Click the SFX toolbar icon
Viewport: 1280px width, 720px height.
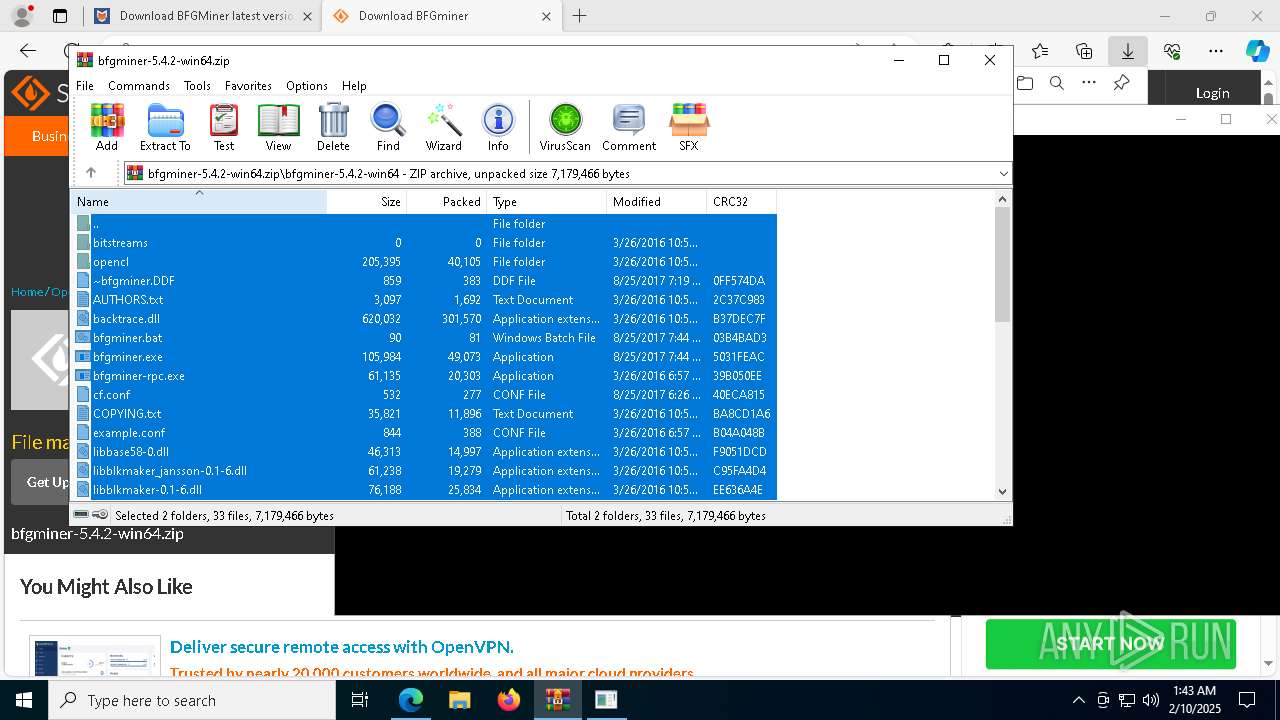point(689,127)
